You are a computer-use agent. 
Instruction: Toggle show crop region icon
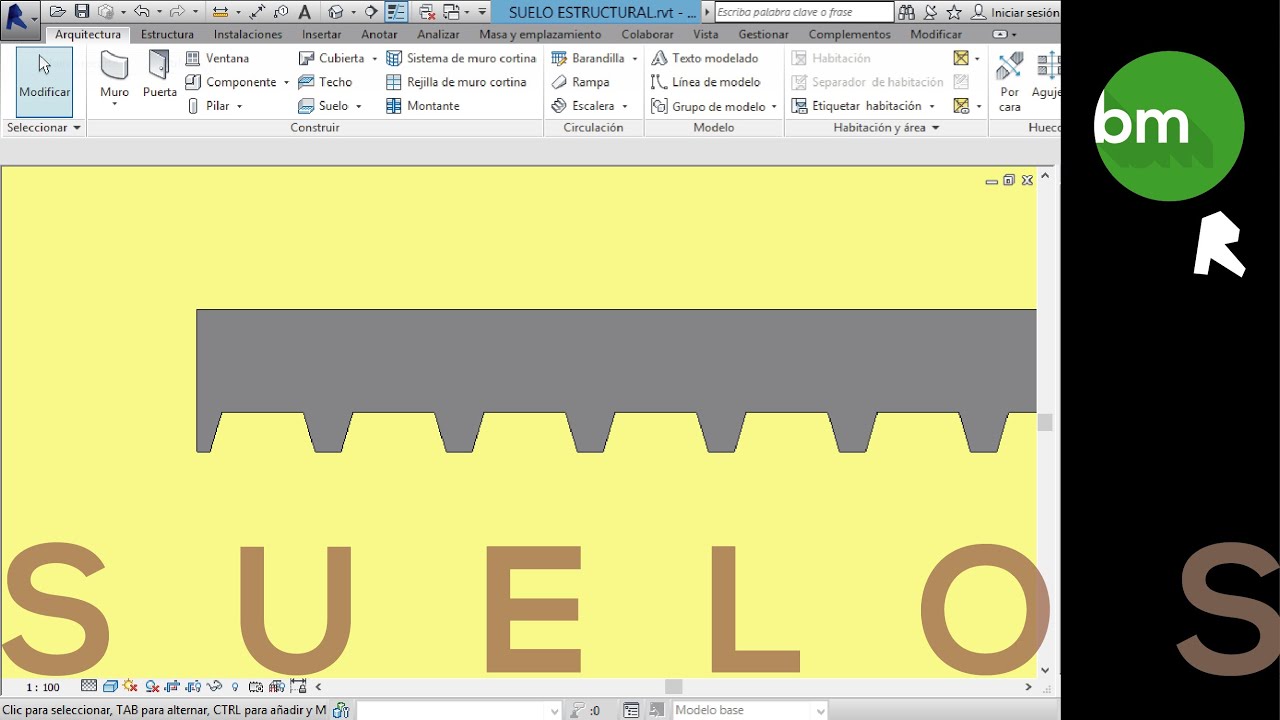(x=193, y=686)
